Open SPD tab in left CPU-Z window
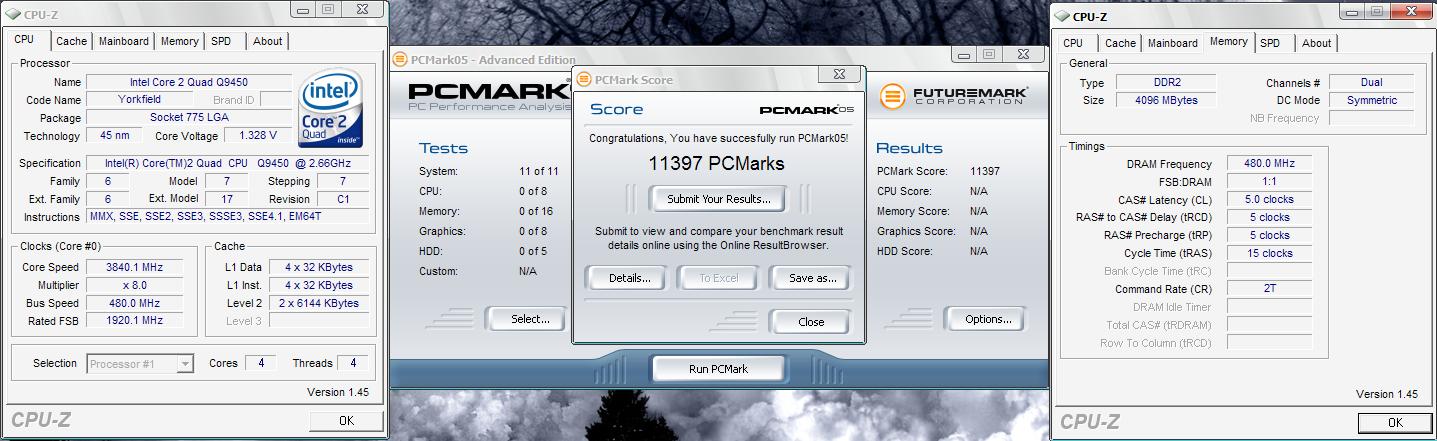The width and height of the screenshot is (1437, 441). click(x=221, y=41)
